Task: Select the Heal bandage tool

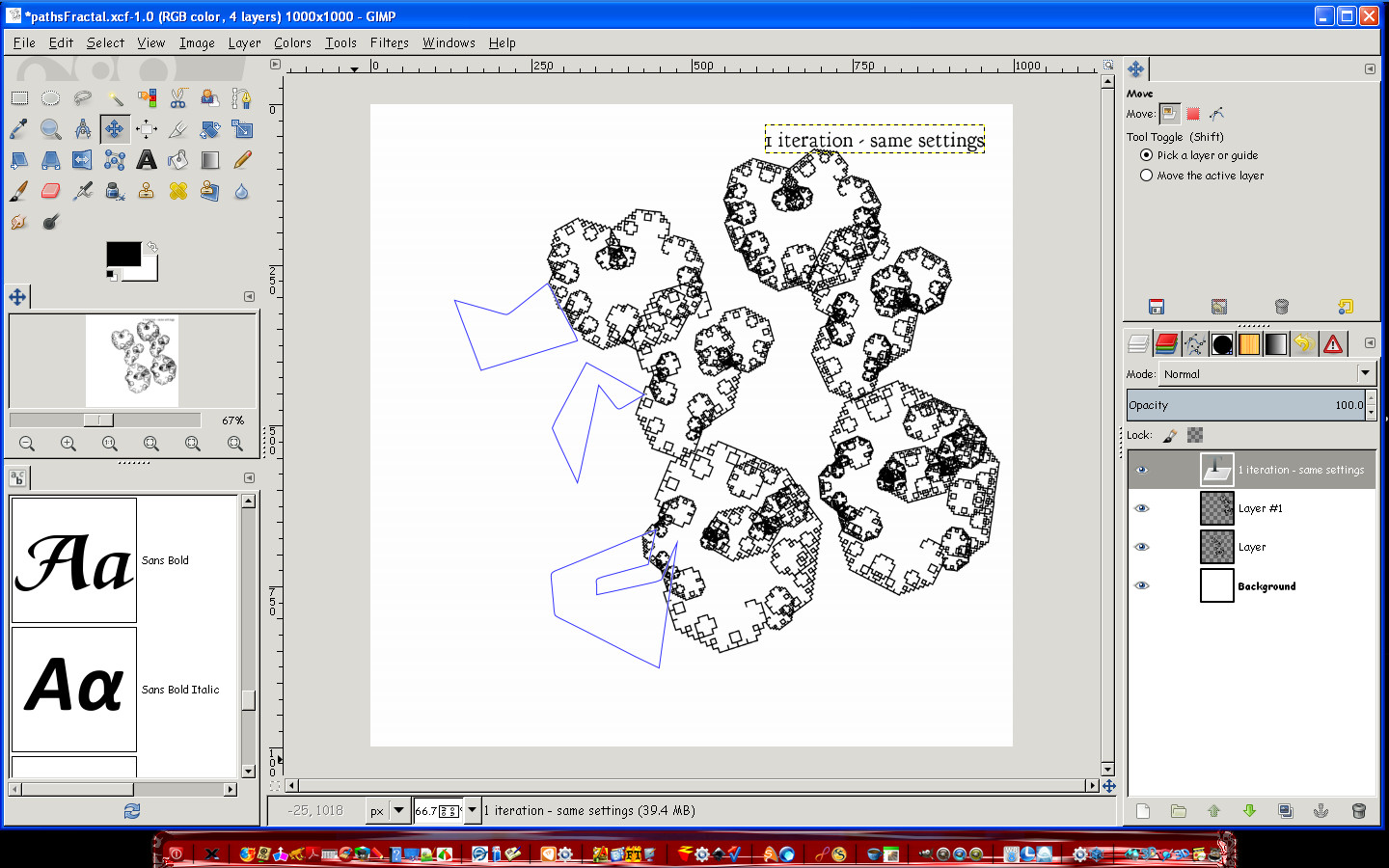Action: (x=178, y=191)
